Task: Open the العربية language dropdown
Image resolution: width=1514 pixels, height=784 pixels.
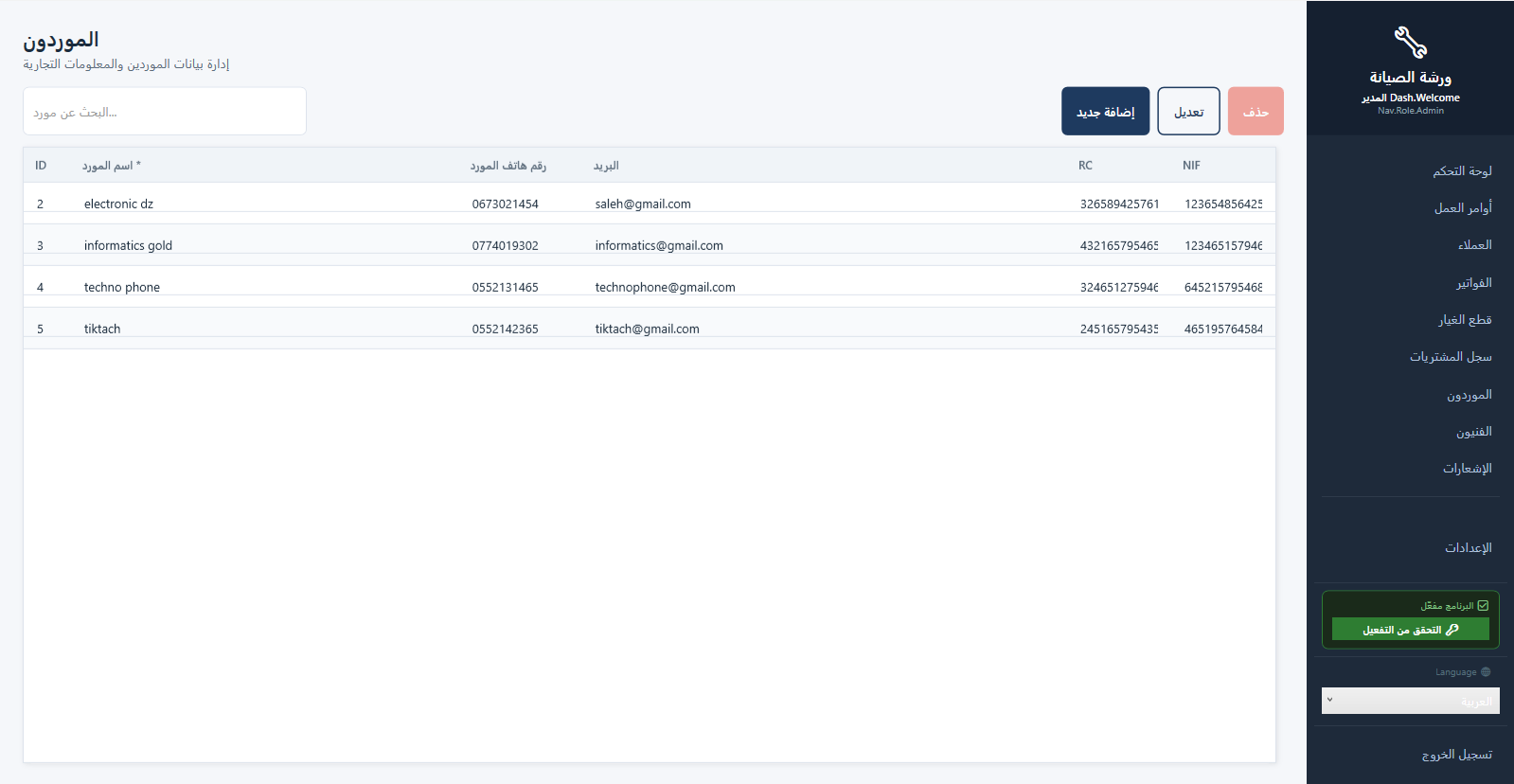Action: coord(1410,701)
